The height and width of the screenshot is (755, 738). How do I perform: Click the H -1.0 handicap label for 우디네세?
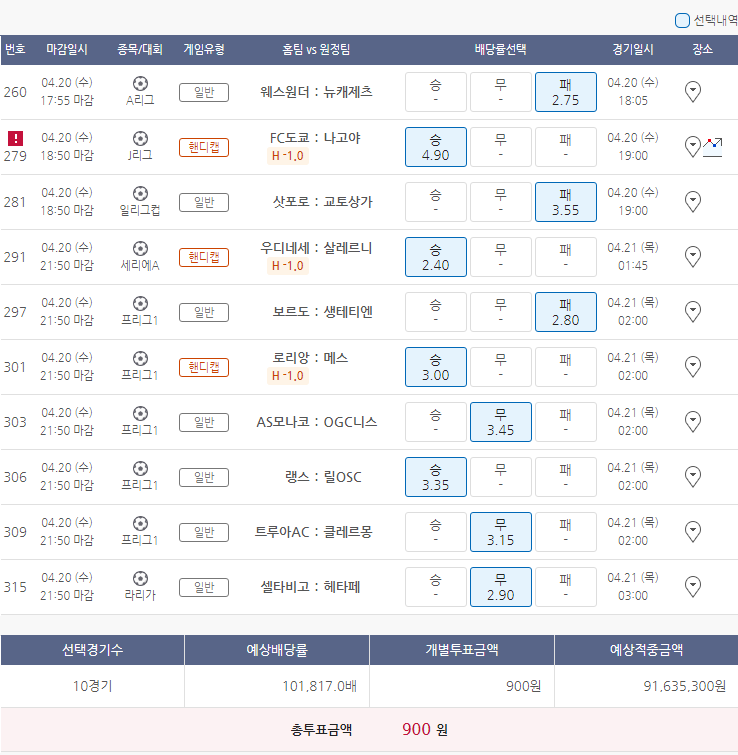(x=287, y=265)
